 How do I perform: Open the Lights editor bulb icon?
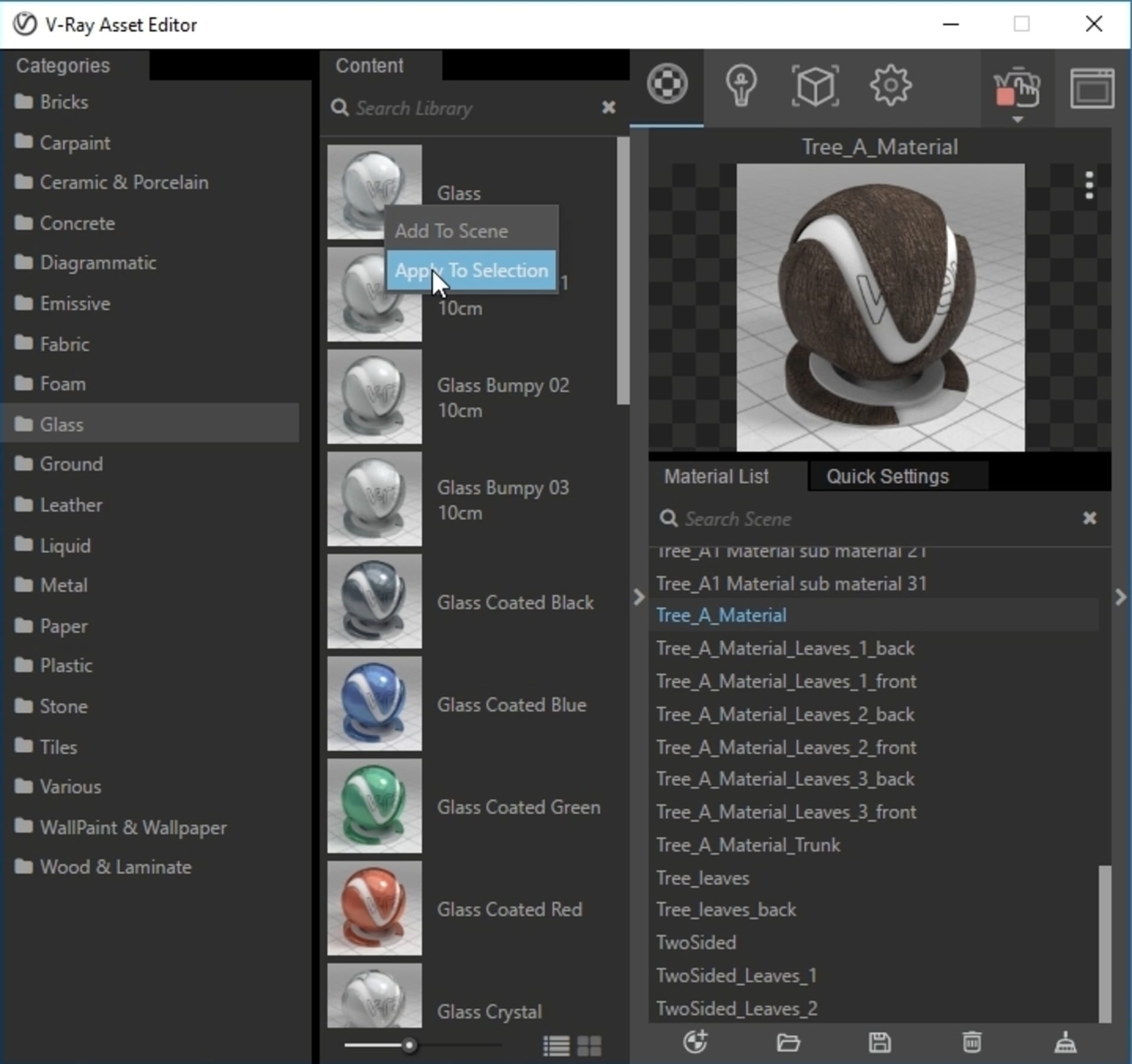[x=741, y=86]
